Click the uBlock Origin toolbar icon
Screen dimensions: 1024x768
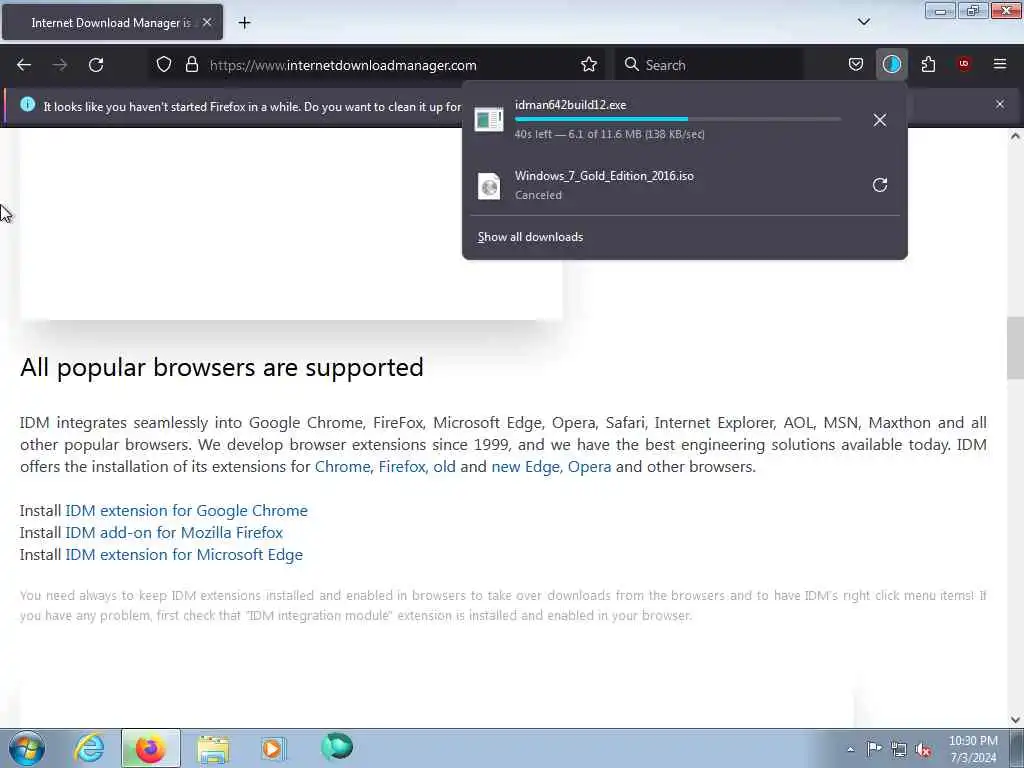pos(964,64)
